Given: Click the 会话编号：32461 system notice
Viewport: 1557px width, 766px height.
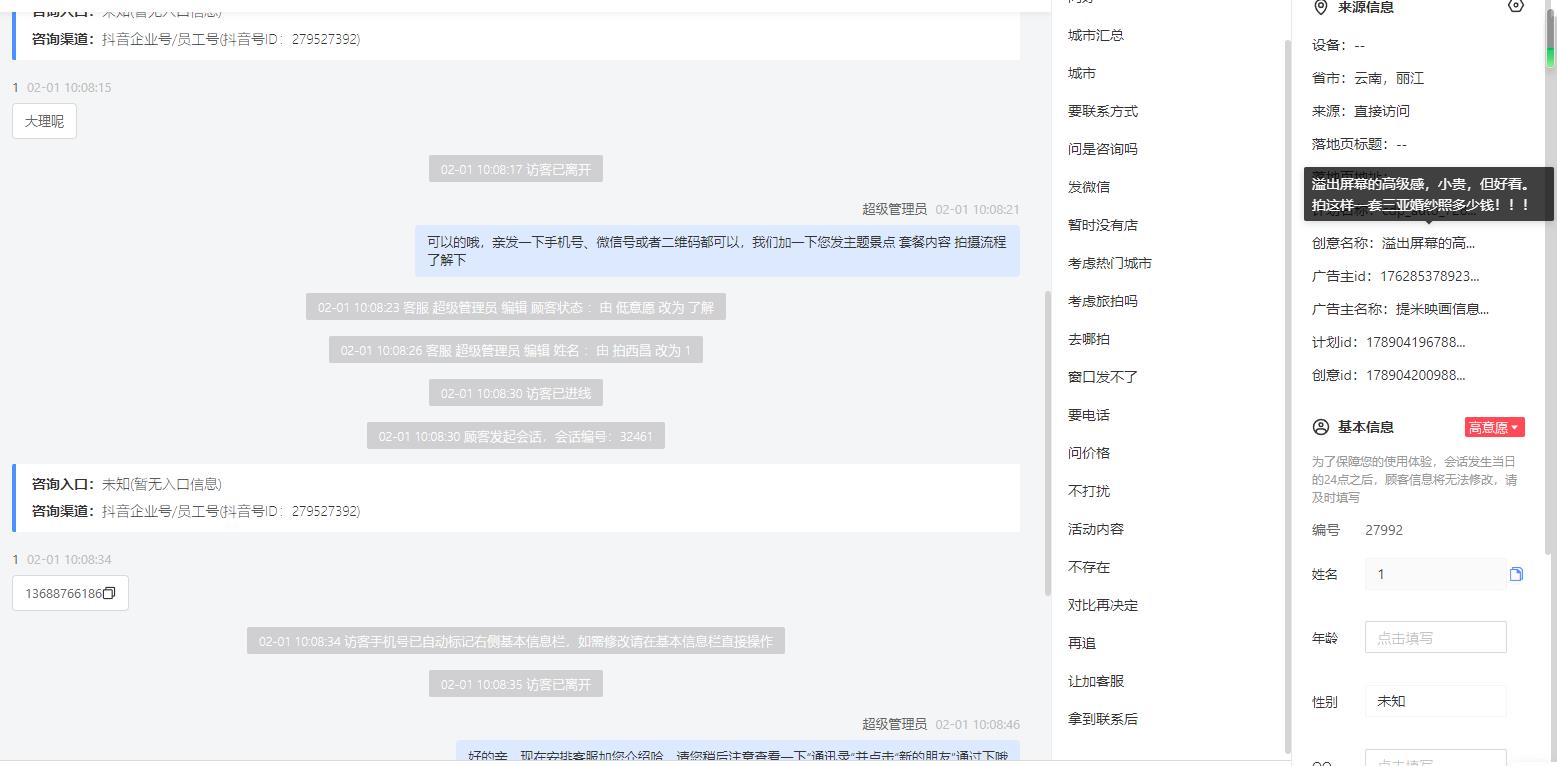Looking at the screenshot, I should (x=516, y=436).
